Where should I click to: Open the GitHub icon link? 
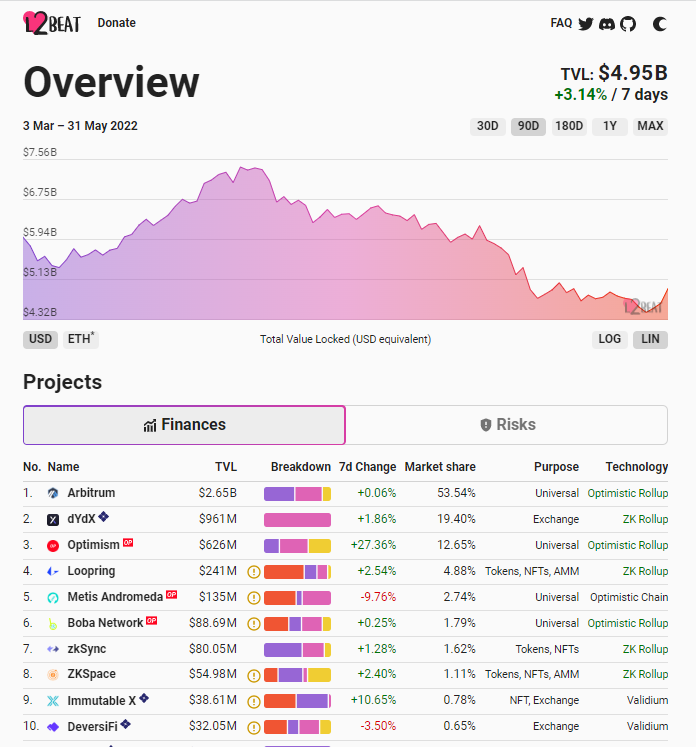click(627, 24)
